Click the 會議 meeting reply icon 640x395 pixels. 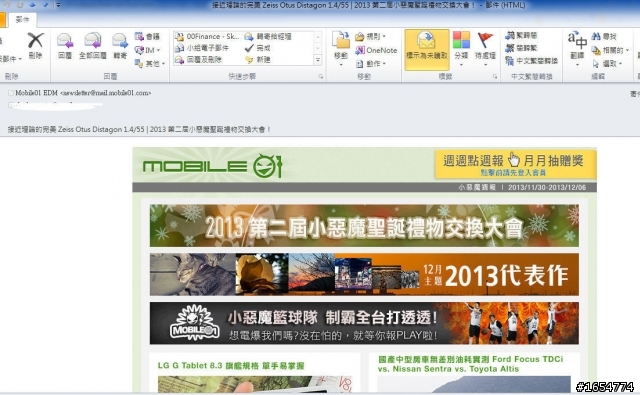pyautogui.click(x=147, y=37)
